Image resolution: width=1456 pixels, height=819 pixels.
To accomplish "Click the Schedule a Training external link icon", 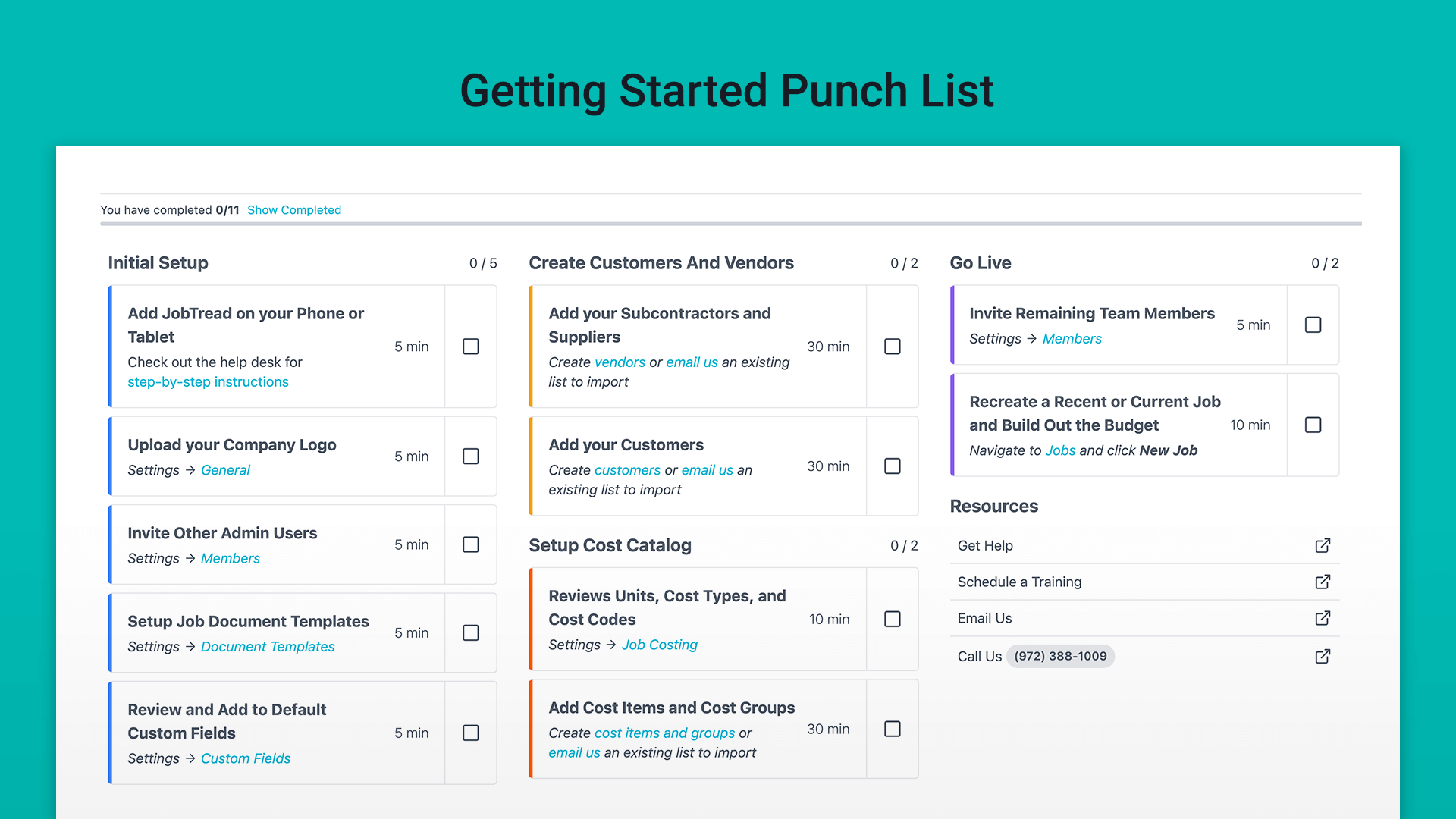I will 1323,582.
